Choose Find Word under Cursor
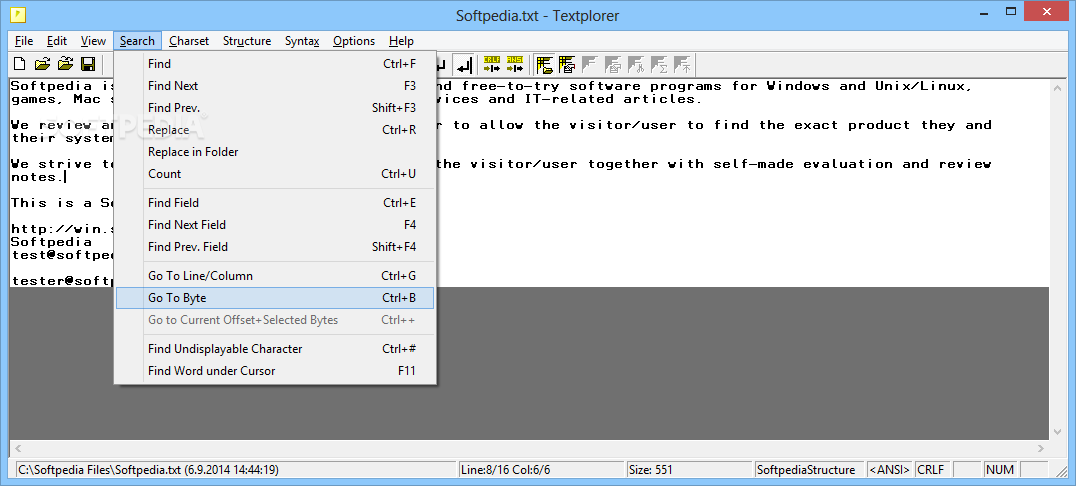Image resolution: width=1076 pixels, height=486 pixels. (x=275, y=371)
